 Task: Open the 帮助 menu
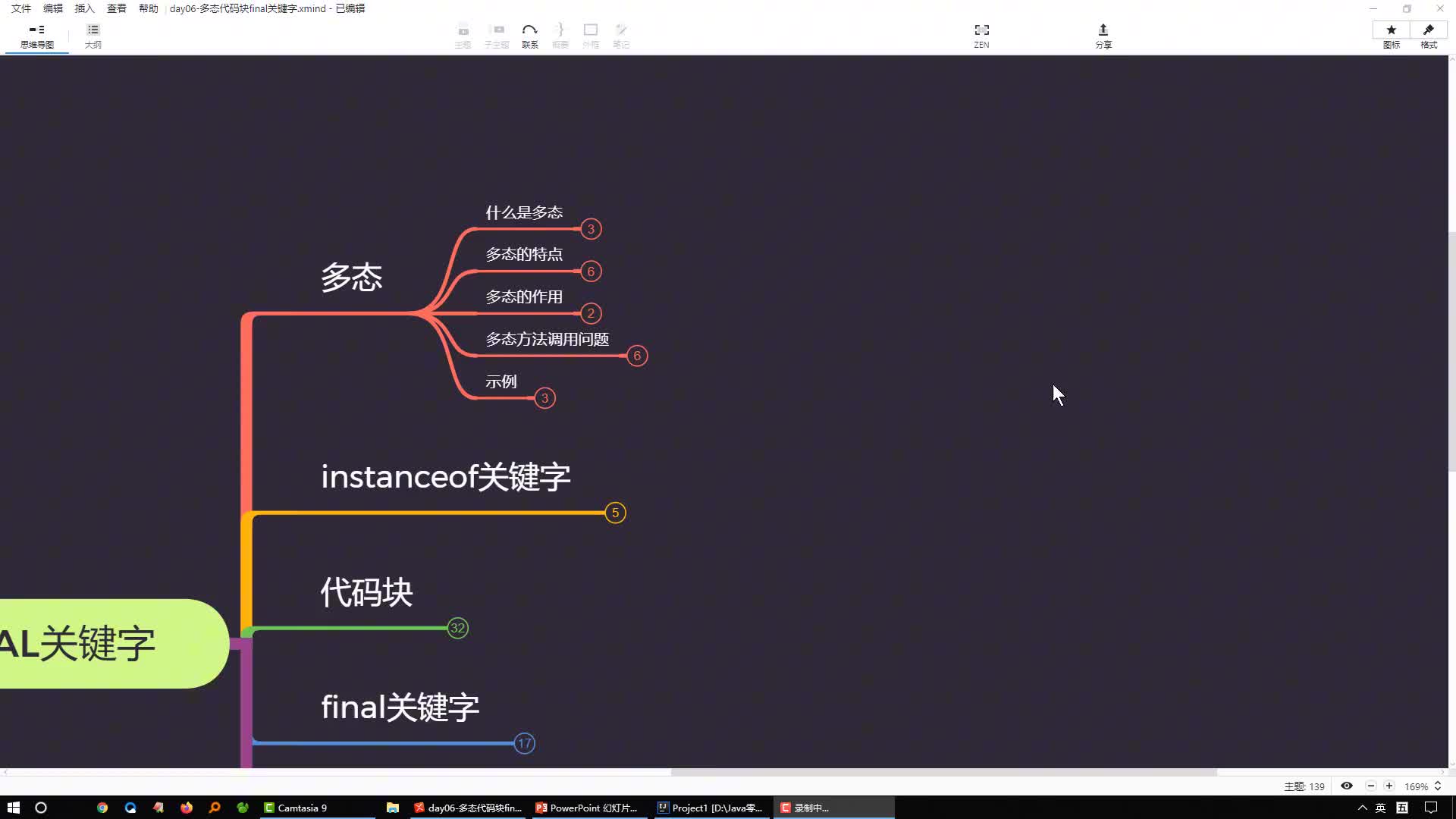[x=149, y=8]
